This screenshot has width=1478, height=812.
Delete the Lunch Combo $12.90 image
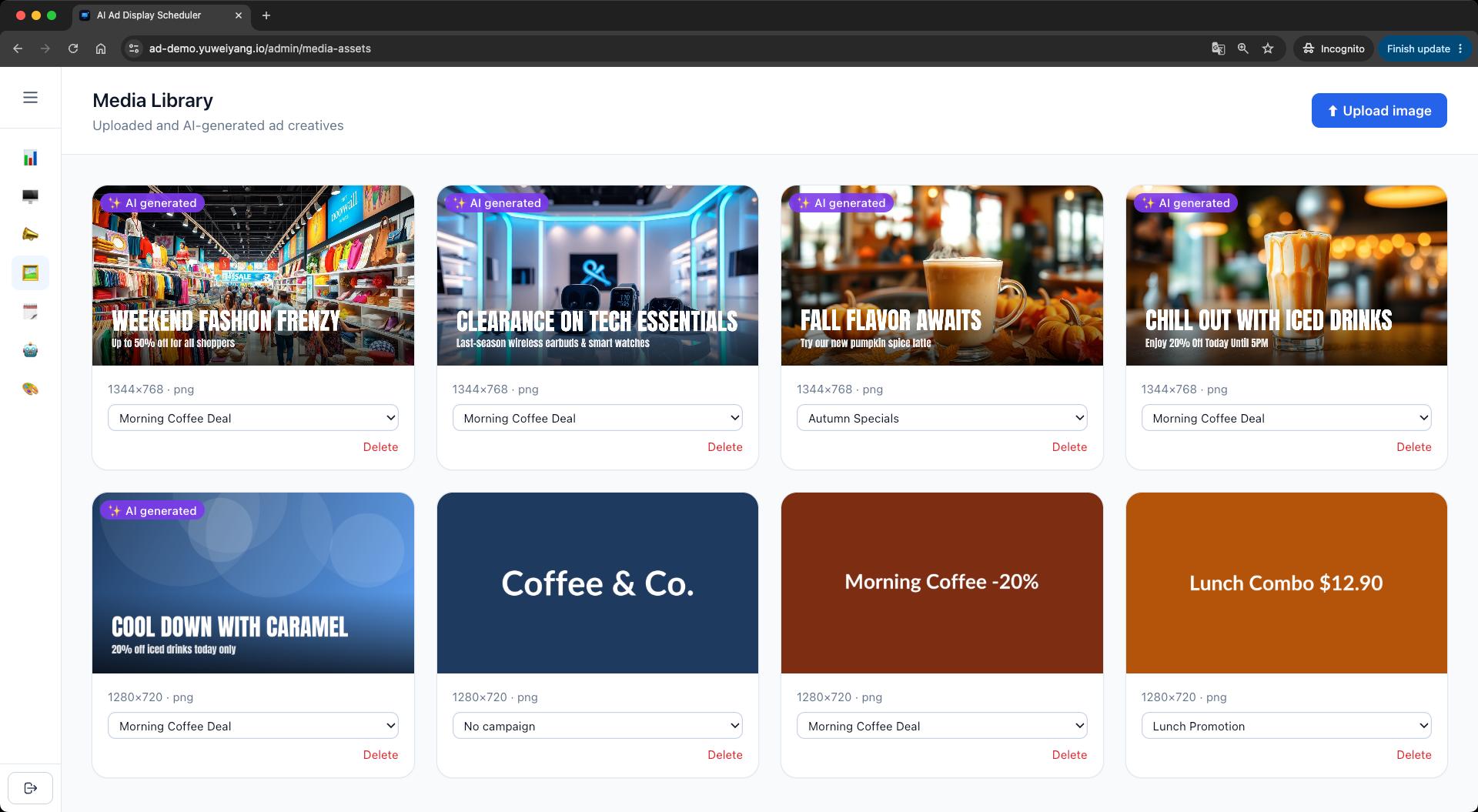[x=1414, y=755]
